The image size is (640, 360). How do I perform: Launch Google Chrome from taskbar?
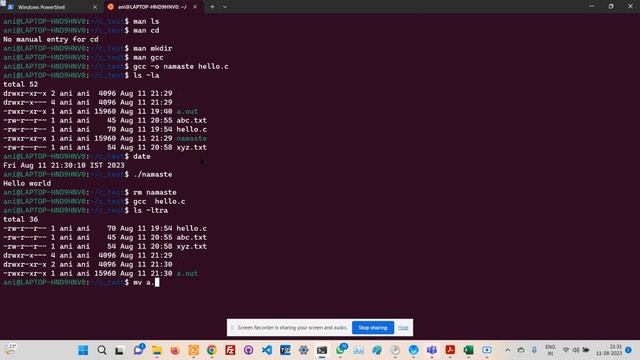212,350
